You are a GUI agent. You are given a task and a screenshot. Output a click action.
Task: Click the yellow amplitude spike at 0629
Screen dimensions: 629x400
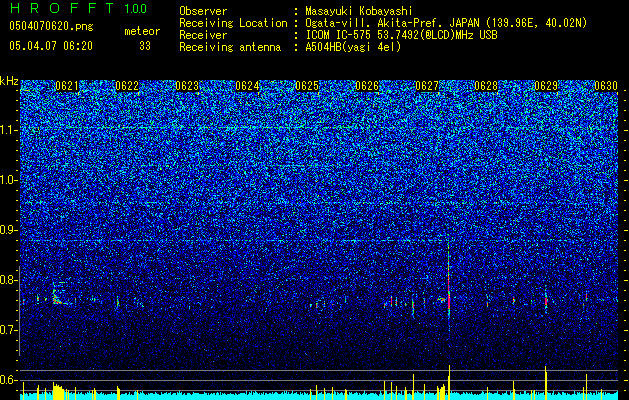pos(546,382)
